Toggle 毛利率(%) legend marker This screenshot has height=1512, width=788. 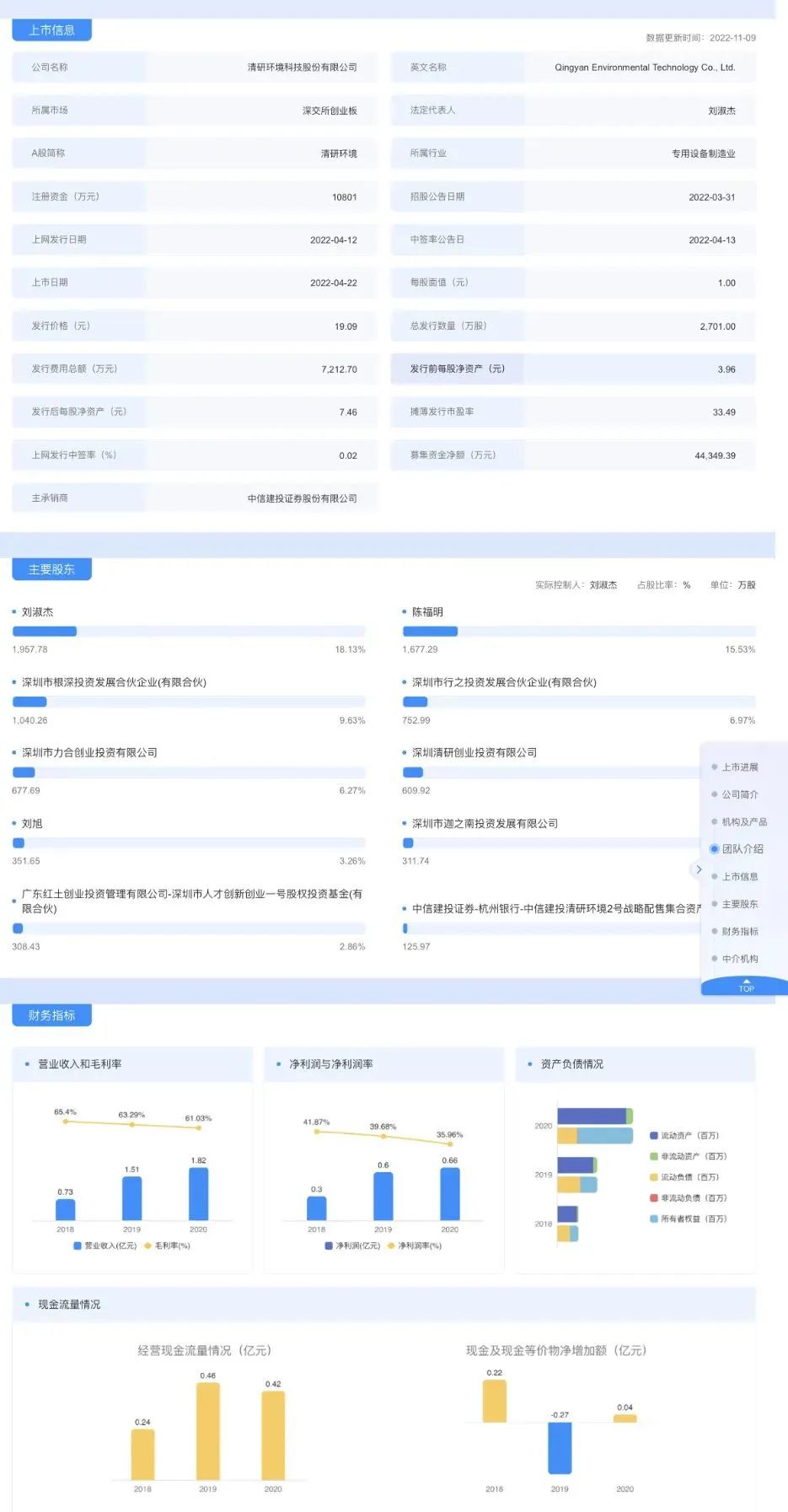[x=148, y=1246]
